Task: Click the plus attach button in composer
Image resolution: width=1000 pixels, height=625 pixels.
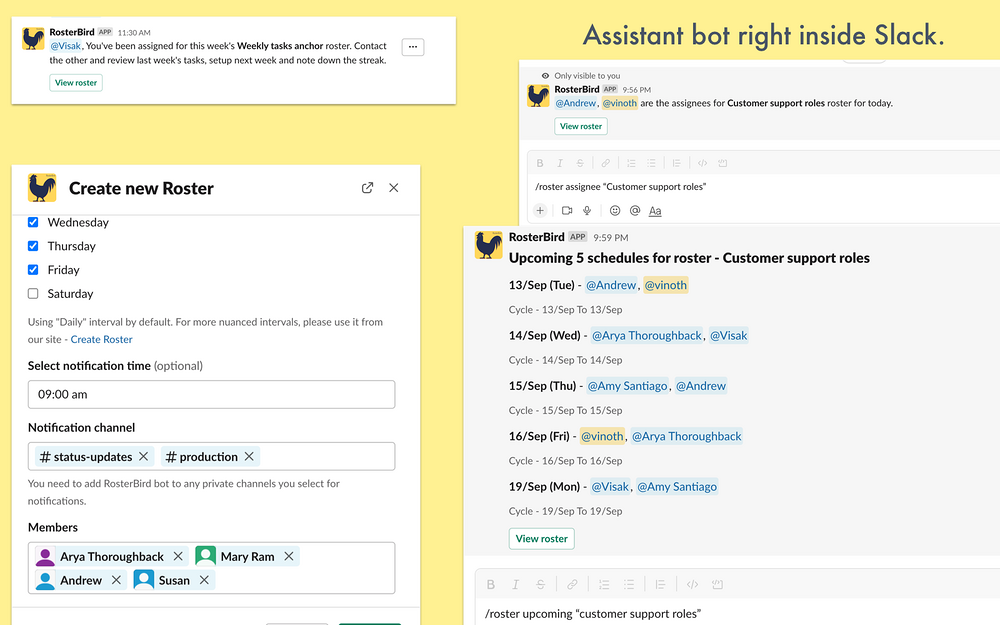Action: click(x=540, y=210)
